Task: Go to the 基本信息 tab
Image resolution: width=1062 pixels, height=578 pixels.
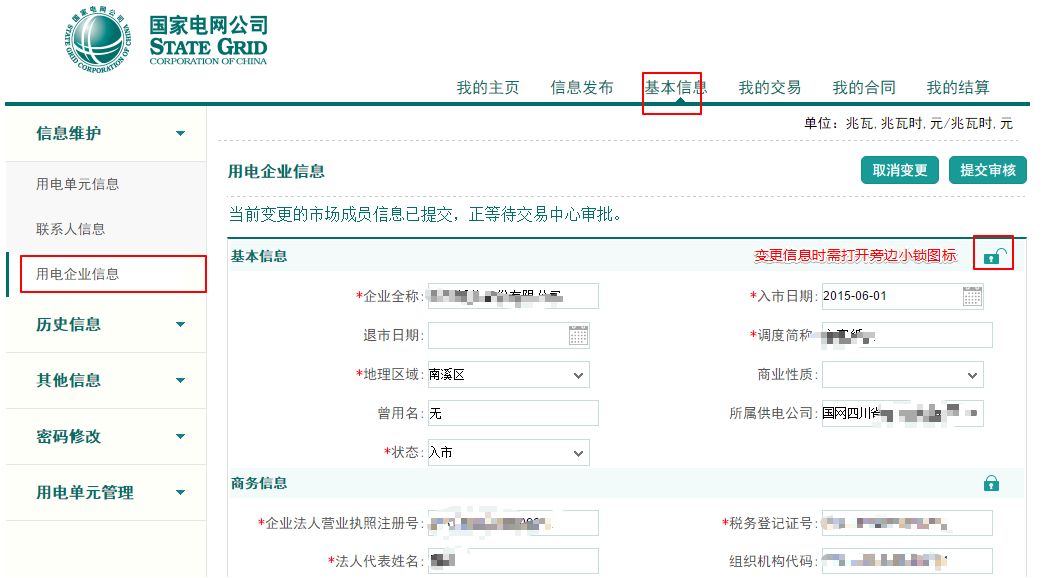Action: 675,88
